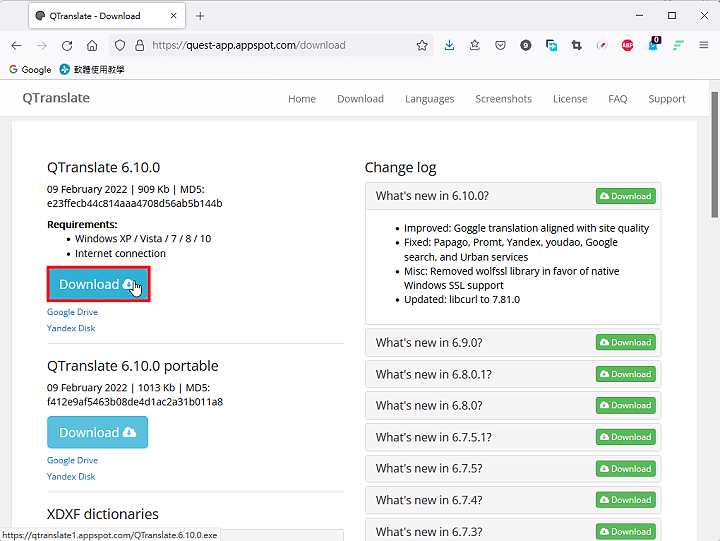Open the gray circular extension icon
The width and height of the screenshot is (720, 541).
tap(526, 45)
